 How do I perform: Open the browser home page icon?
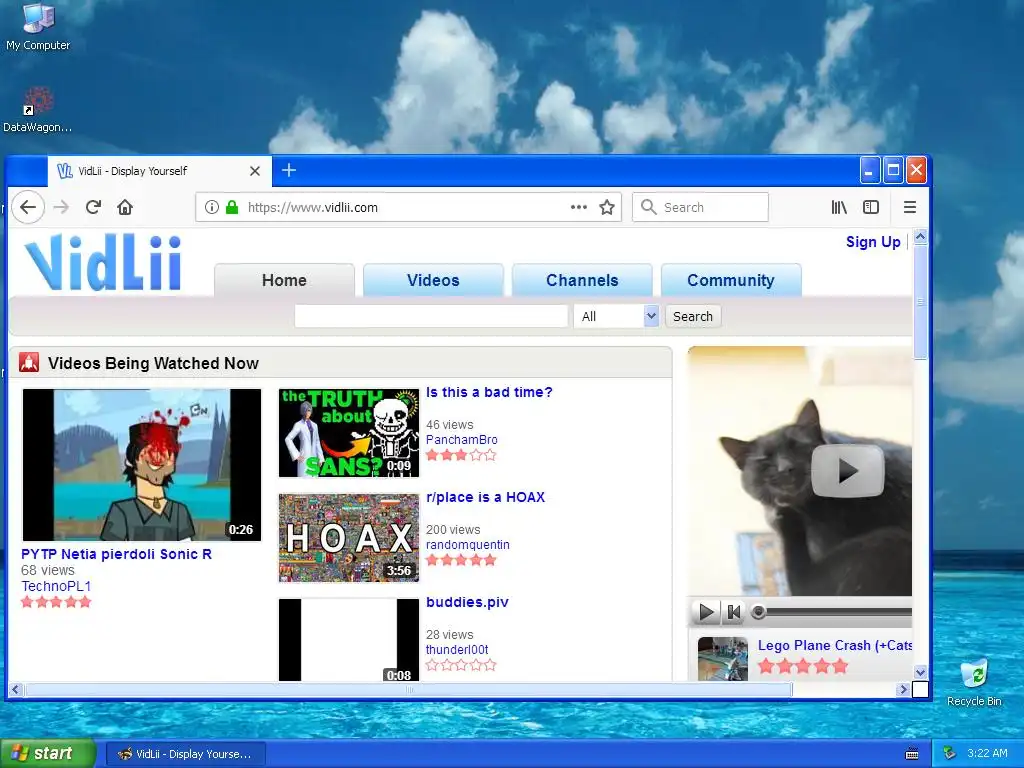(x=125, y=207)
